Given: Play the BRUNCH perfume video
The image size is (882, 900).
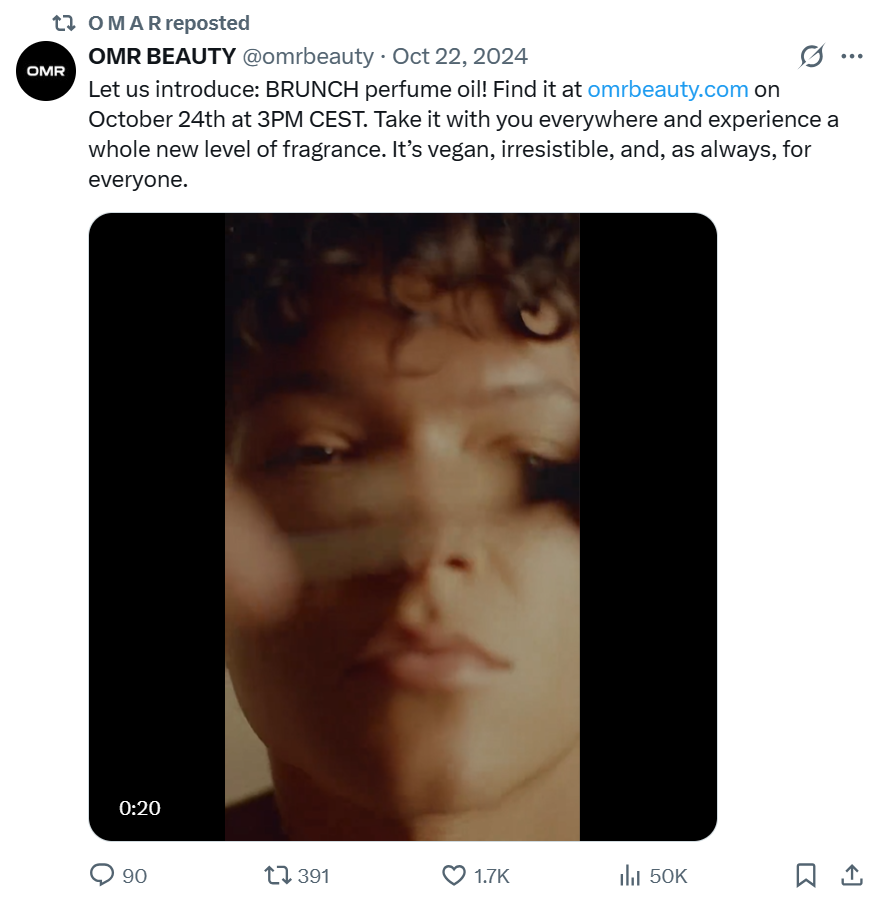Looking at the screenshot, I should tap(402, 526).
